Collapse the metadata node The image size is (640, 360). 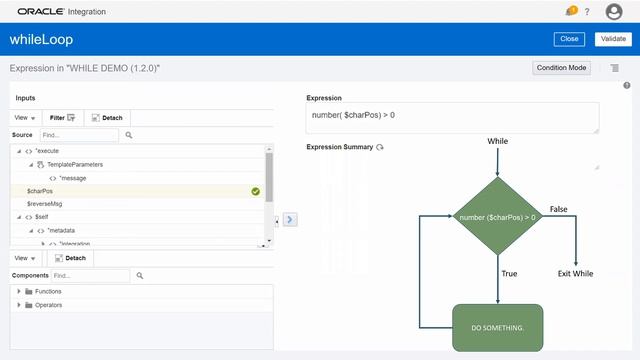coord(31,231)
